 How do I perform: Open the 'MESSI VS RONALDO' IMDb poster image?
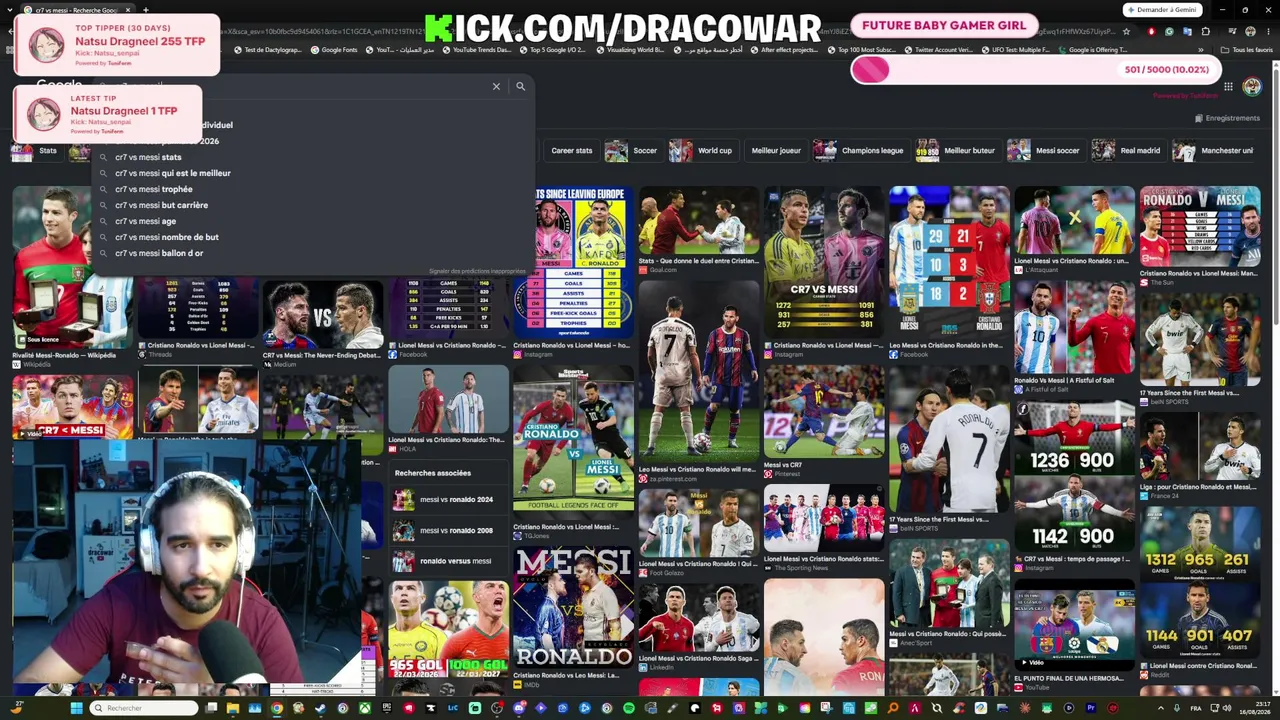tap(573, 607)
